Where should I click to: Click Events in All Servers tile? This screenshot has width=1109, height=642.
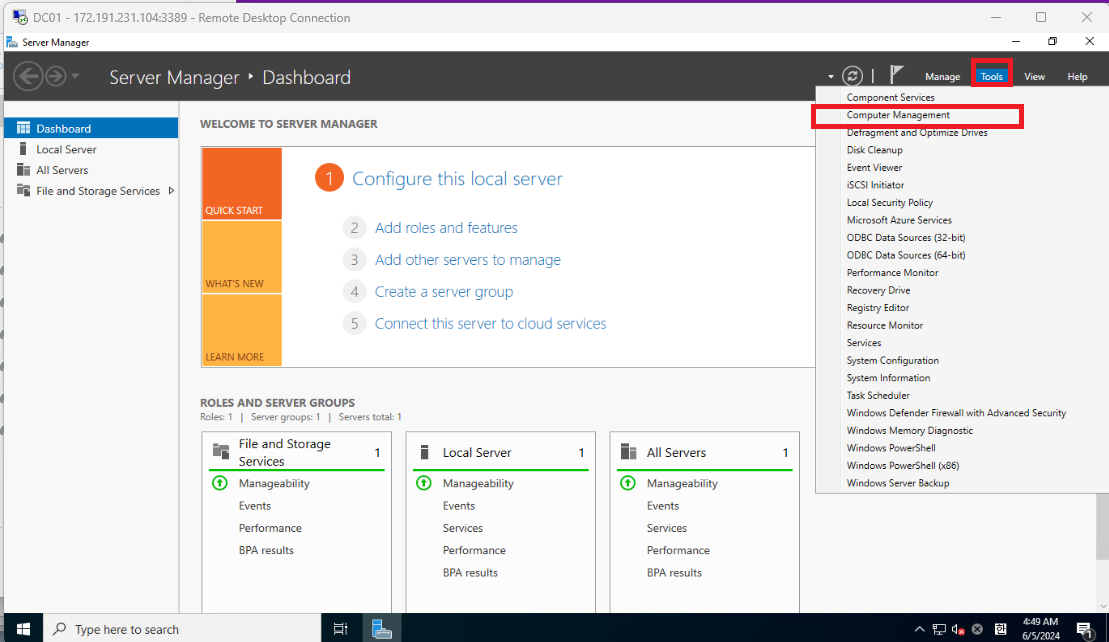click(663, 506)
